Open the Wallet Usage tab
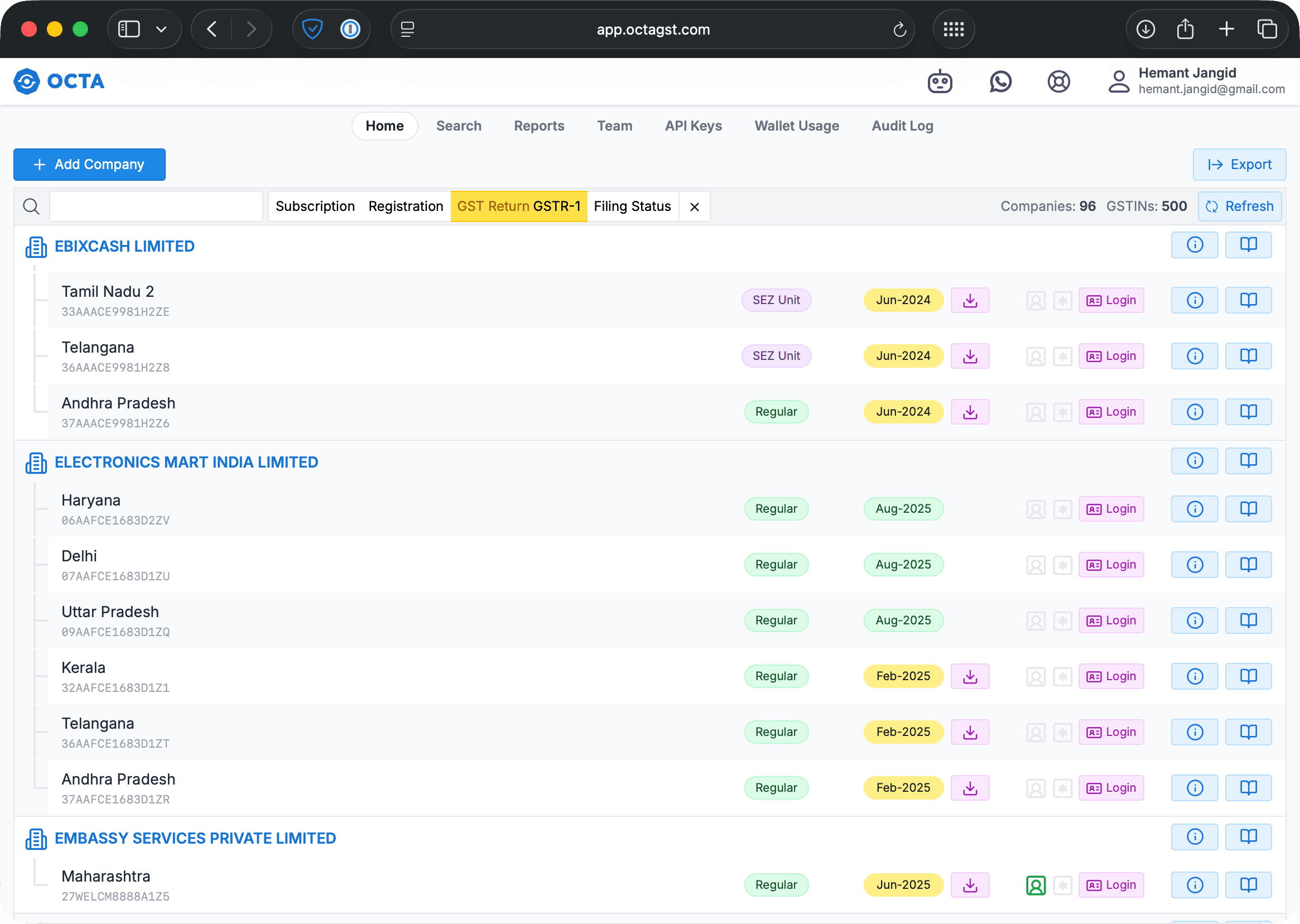1300x924 pixels. pos(796,126)
